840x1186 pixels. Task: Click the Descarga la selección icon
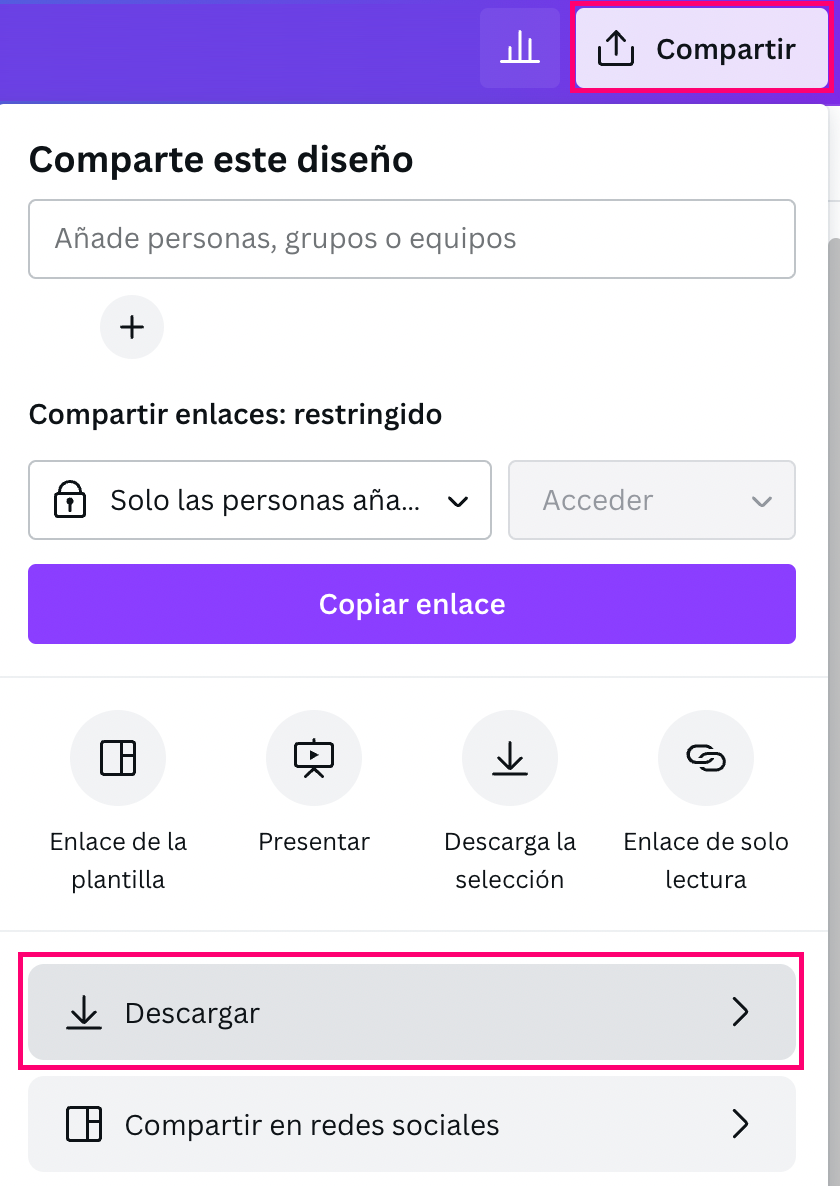tap(510, 759)
